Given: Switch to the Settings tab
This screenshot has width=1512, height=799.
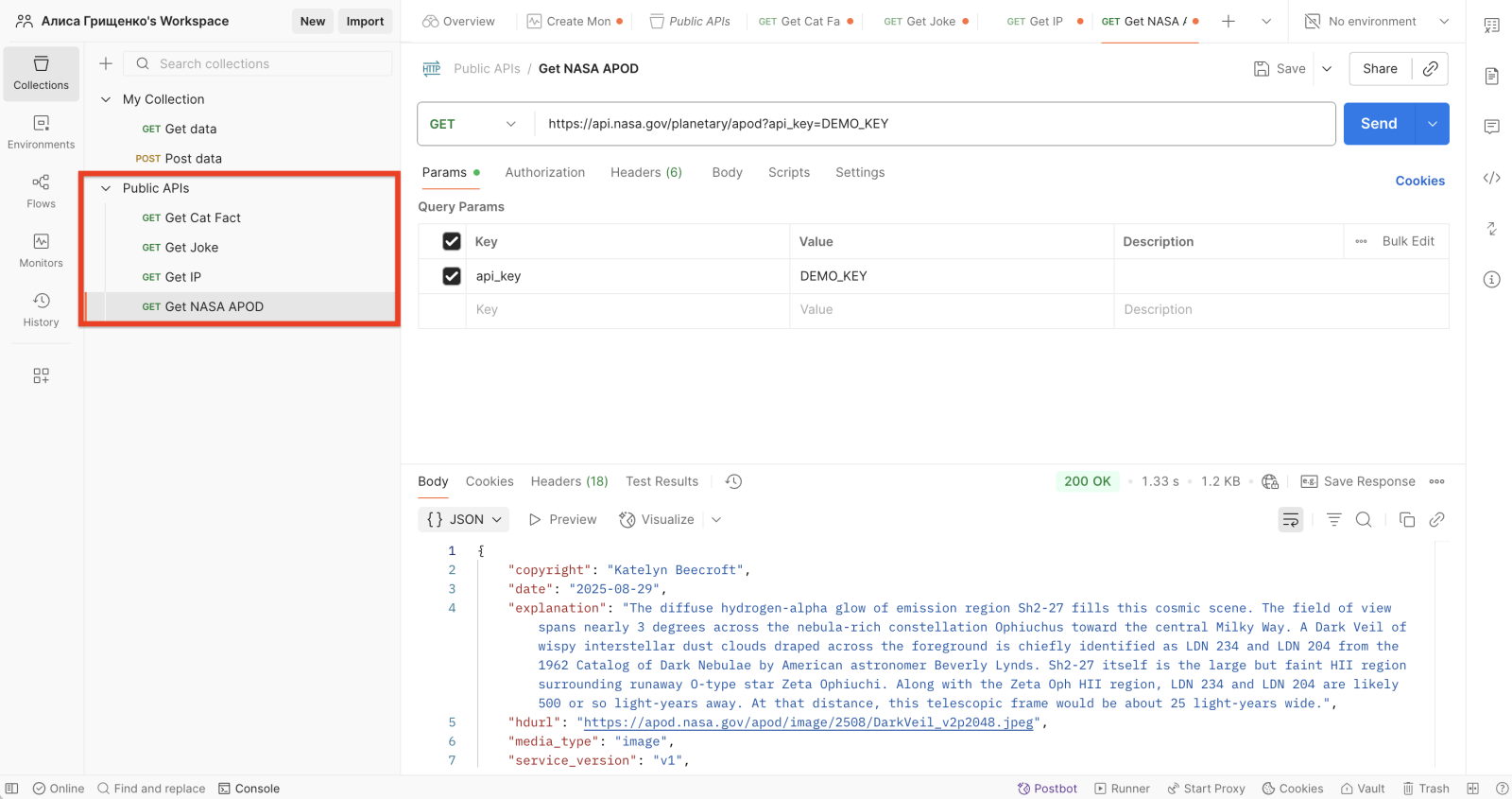Looking at the screenshot, I should (x=860, y=172).
